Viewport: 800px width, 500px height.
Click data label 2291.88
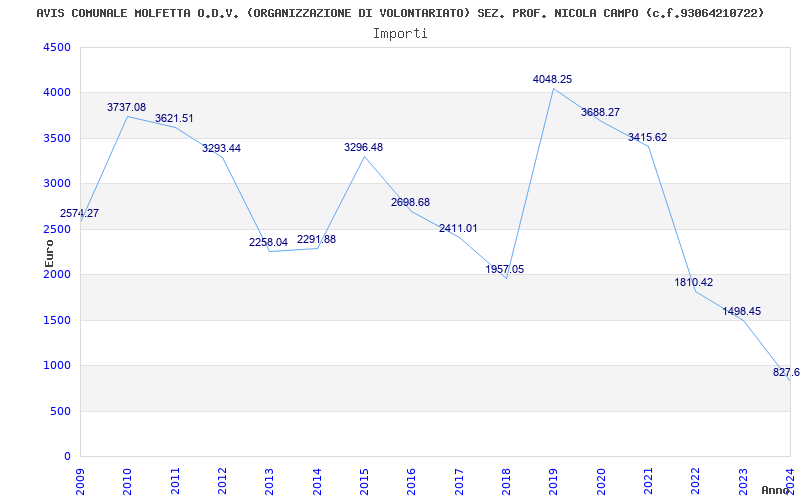coord(316,239)
